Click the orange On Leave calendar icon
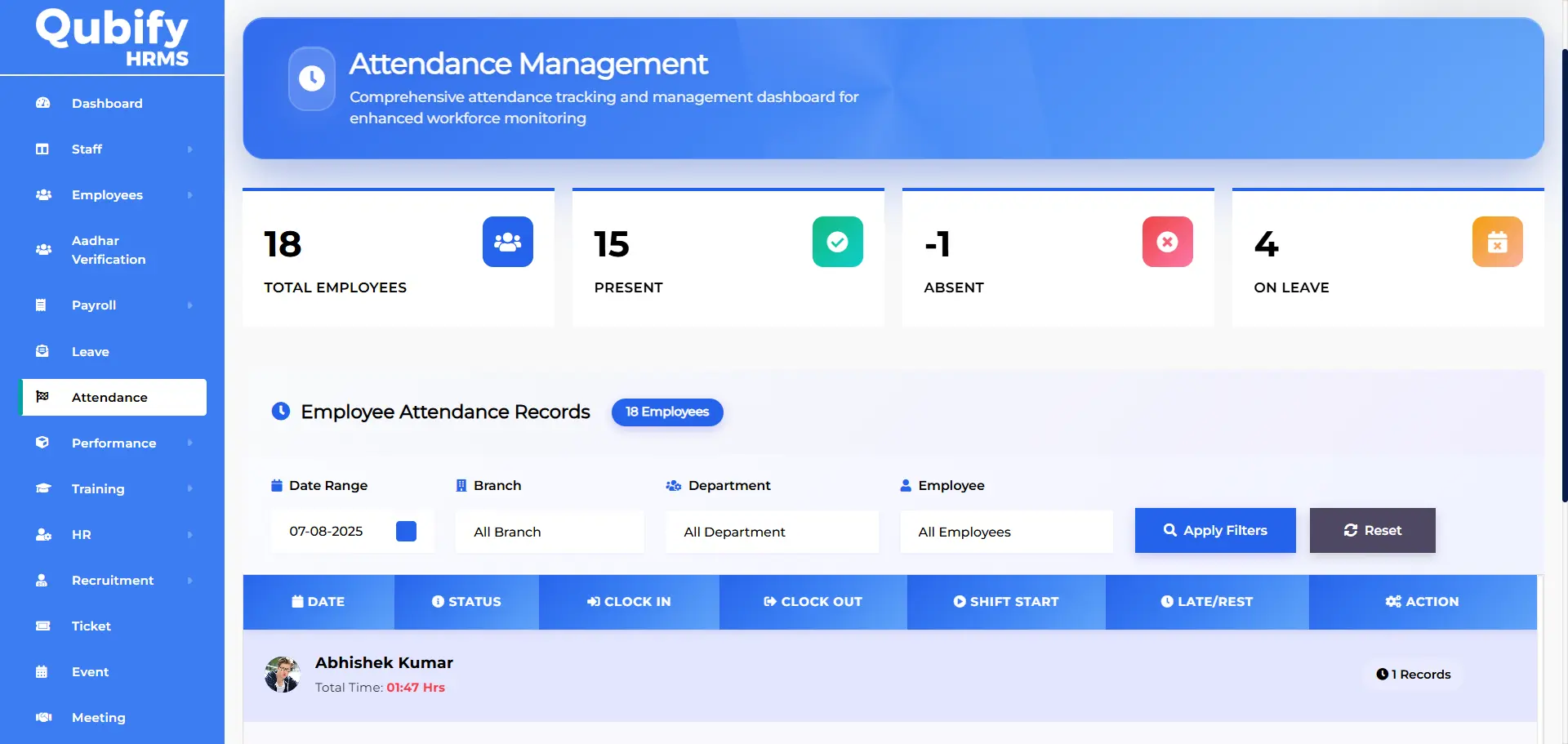 1497,242
